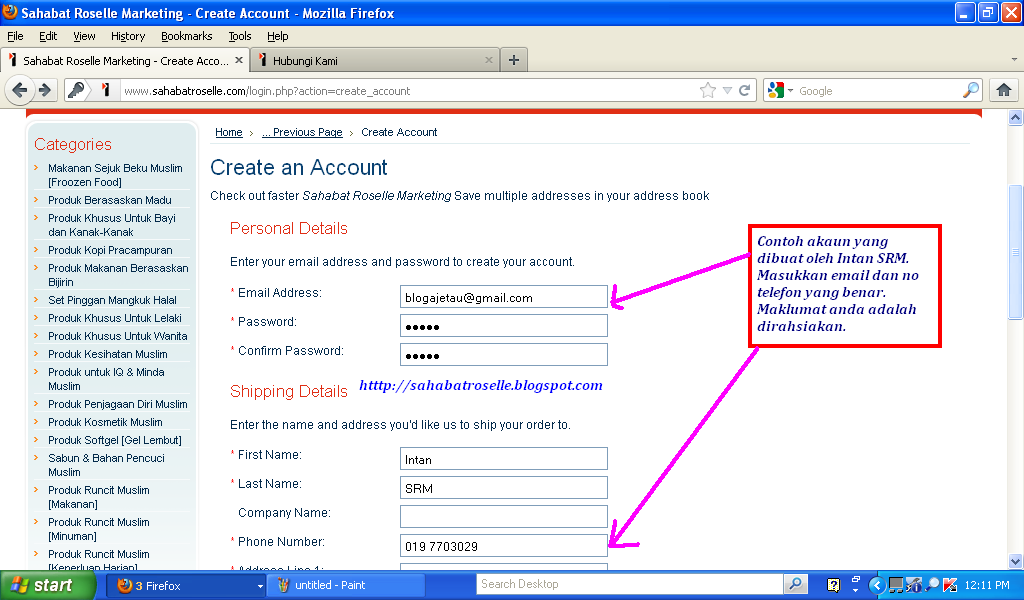
Task: Click the magnifier in the Google search box
Action: click(x=971, y=90)
